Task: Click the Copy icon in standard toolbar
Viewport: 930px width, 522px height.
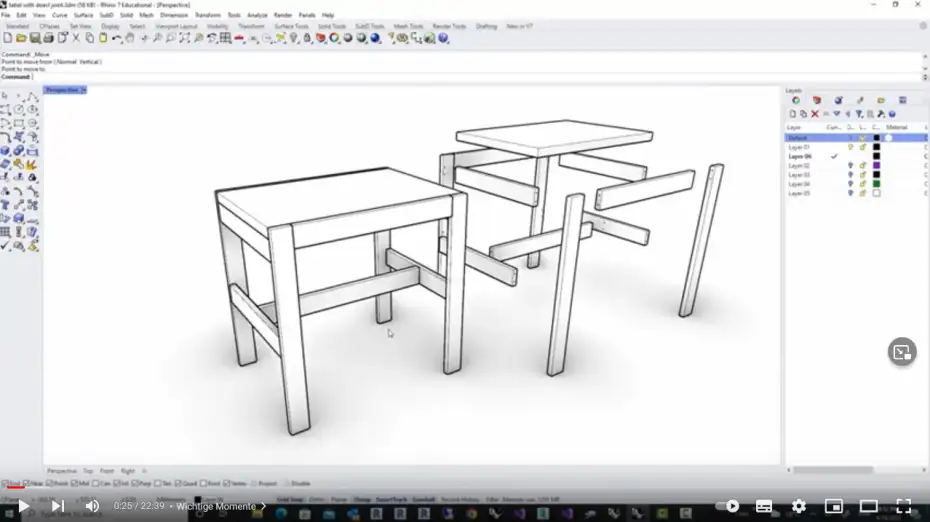Action: coord(90,38)
